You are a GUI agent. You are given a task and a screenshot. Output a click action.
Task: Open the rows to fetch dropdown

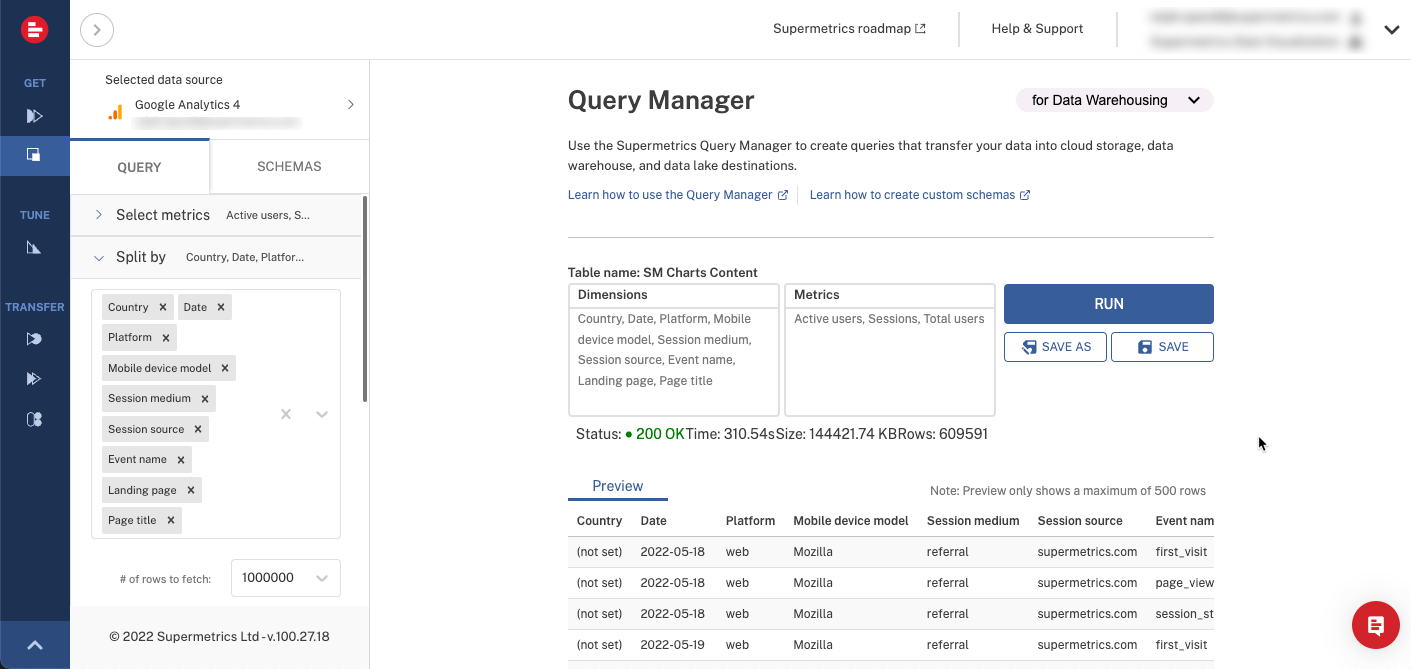tap(286, 578)
